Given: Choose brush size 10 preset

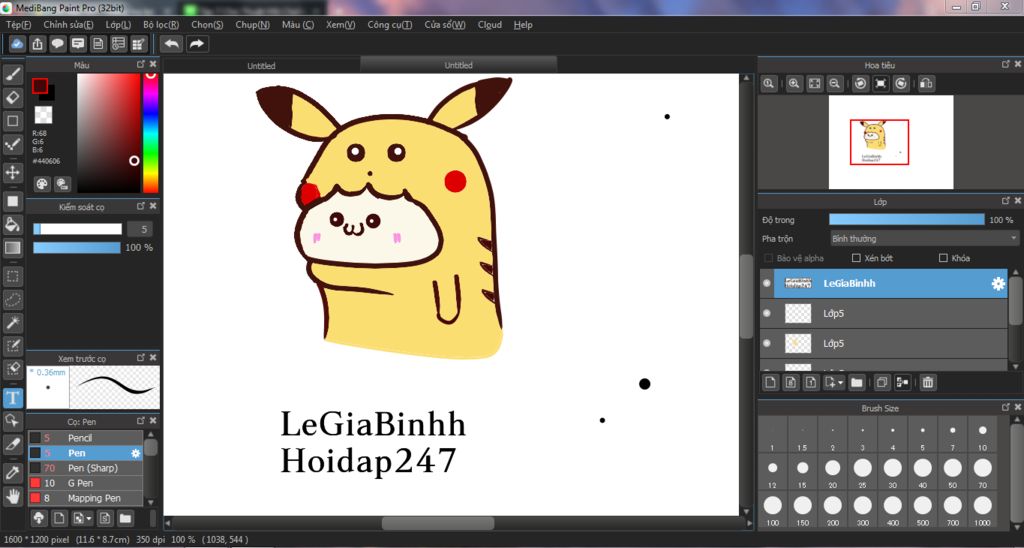Looking at the screenshot, I should tap(982, 436).
